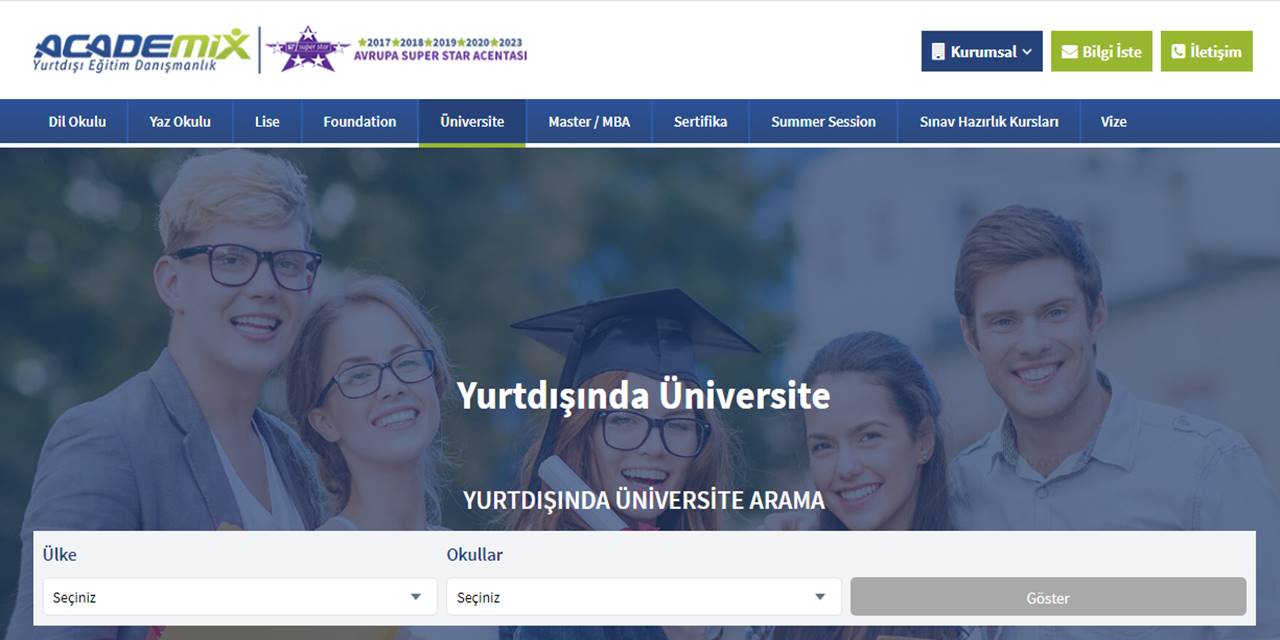The image size is (1280, 640).
Task: Click the building icon on Kurumsal
Action: click(938, 52)
